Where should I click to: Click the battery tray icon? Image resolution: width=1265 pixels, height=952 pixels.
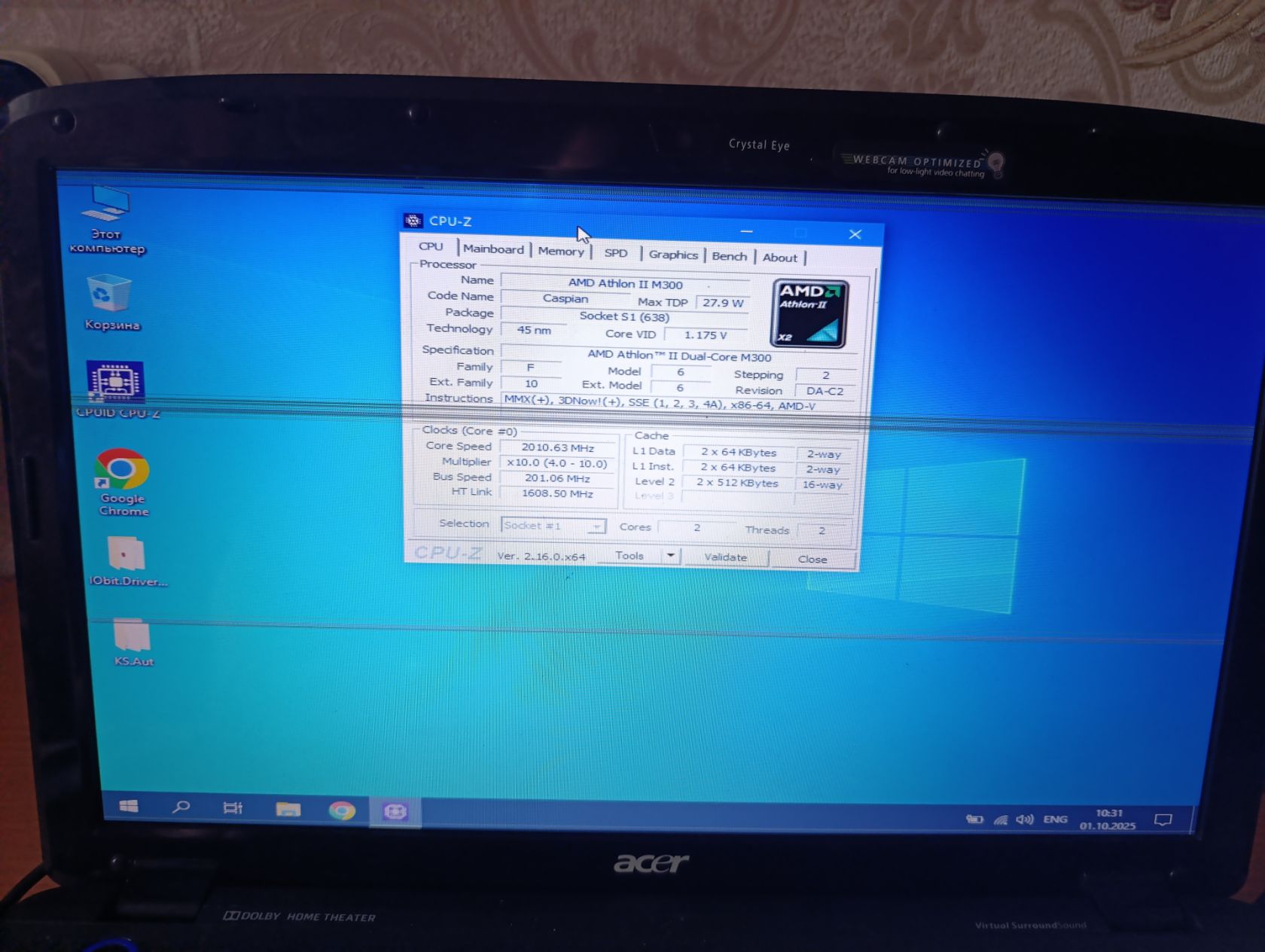[x=974, y=819]
